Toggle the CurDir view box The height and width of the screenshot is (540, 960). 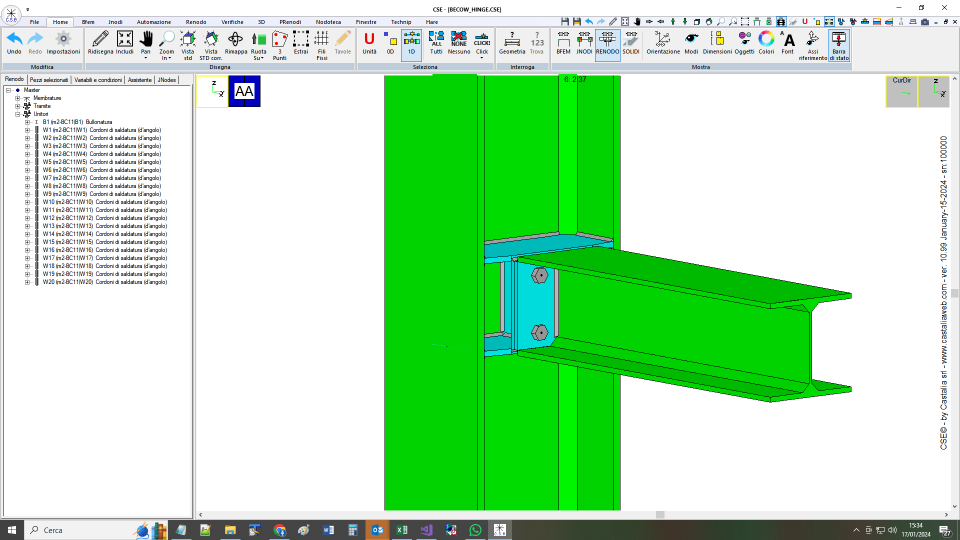[x=902, y=91]
